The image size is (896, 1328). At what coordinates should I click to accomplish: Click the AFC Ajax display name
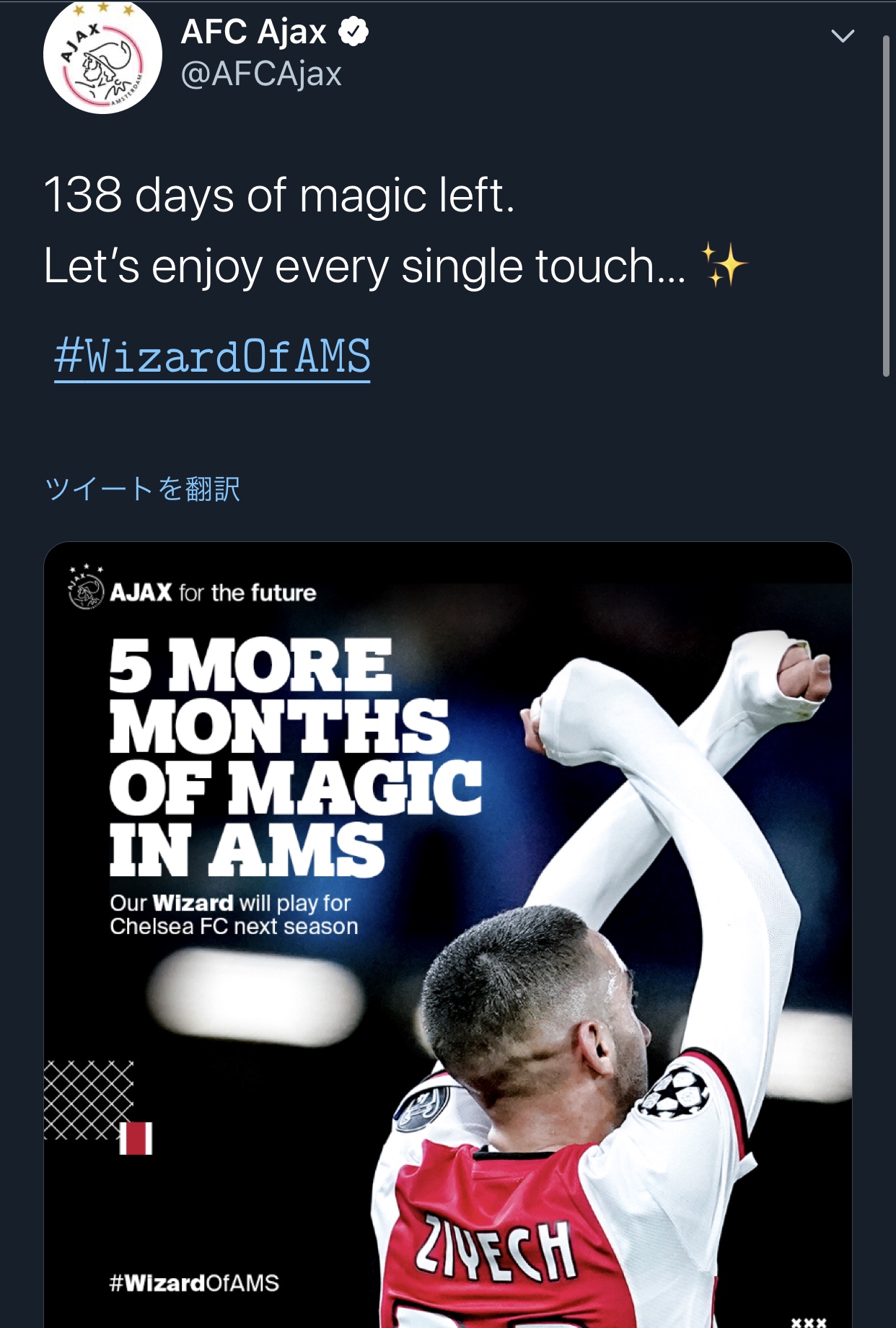point(254,32)
